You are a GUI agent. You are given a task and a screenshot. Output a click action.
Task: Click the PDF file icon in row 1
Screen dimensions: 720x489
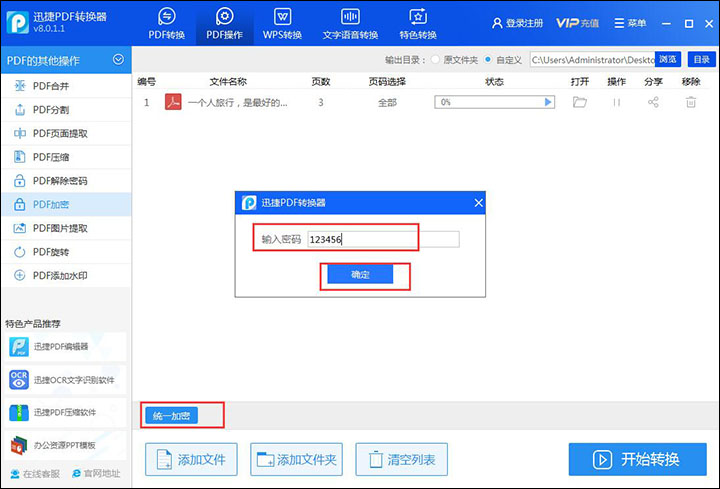click(x=173, y=102)
